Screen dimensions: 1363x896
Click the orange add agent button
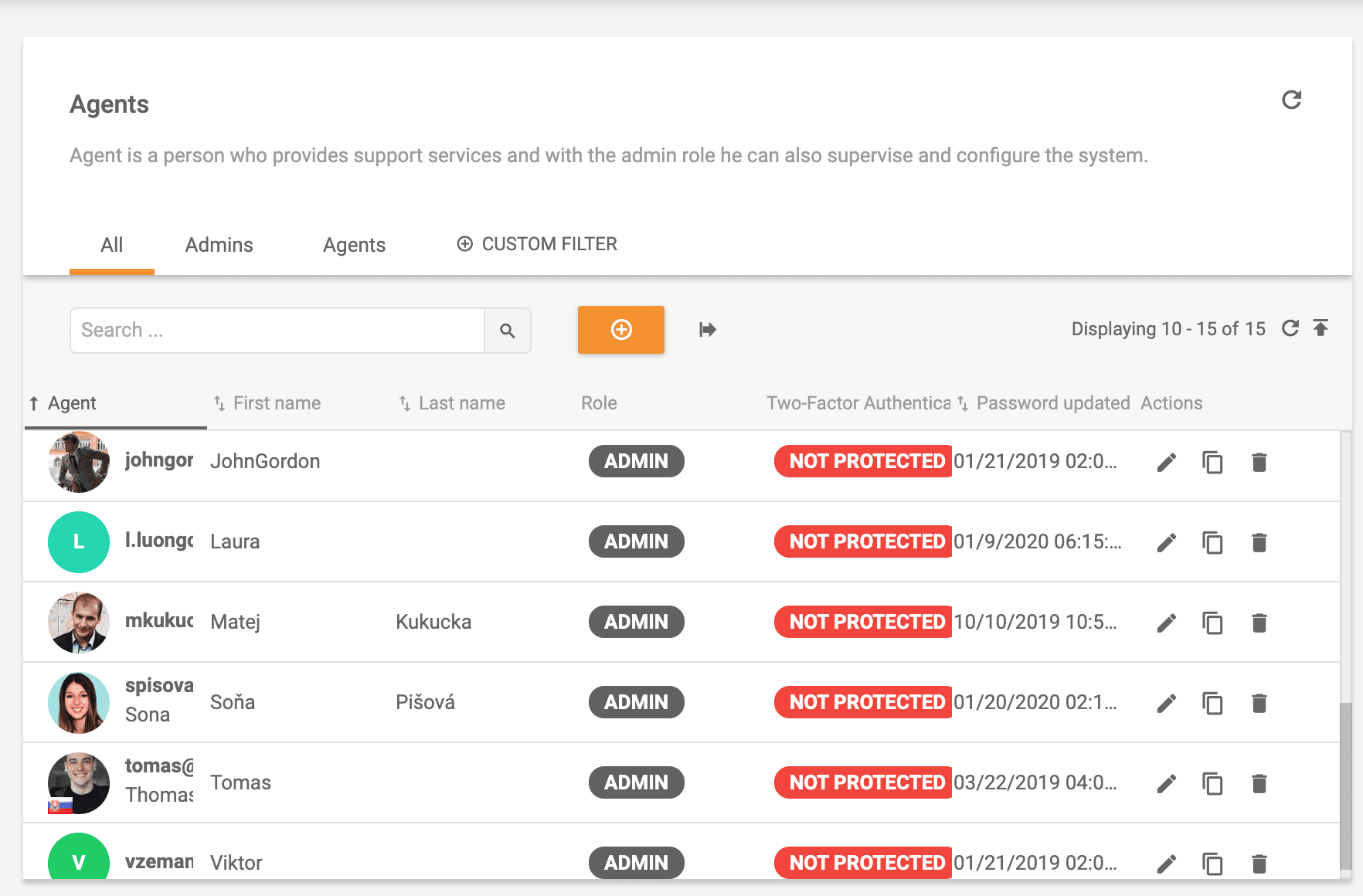tap(620, 330)
